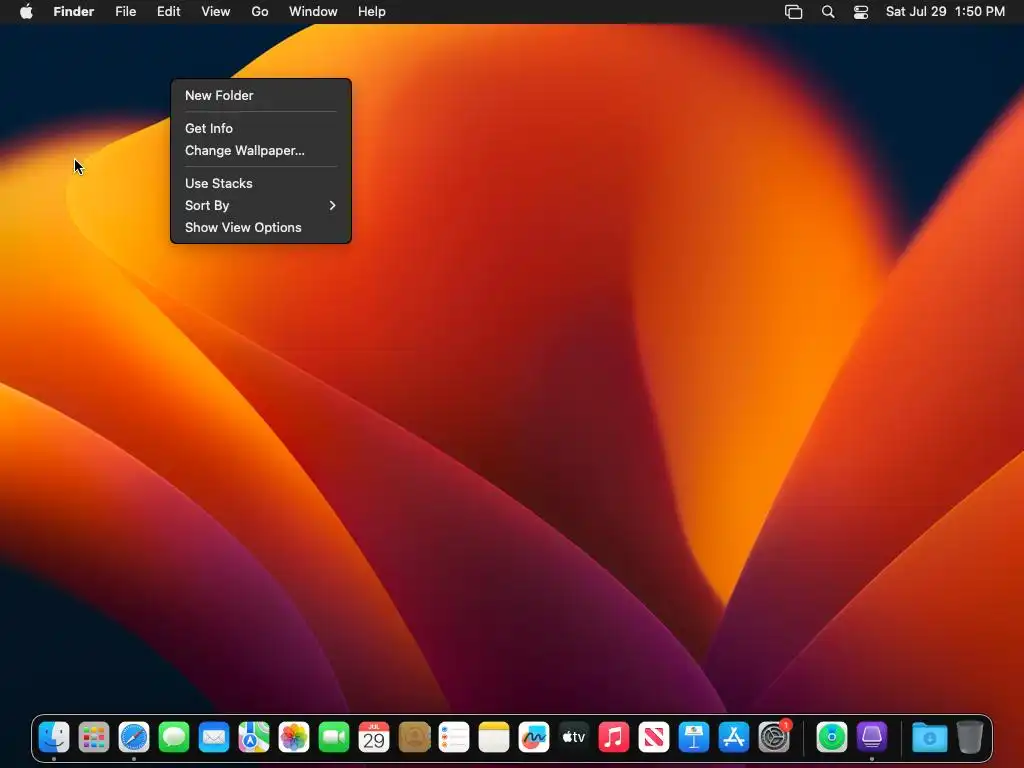
Task: Open the Apple TV app icon
Action: point(574,737)
